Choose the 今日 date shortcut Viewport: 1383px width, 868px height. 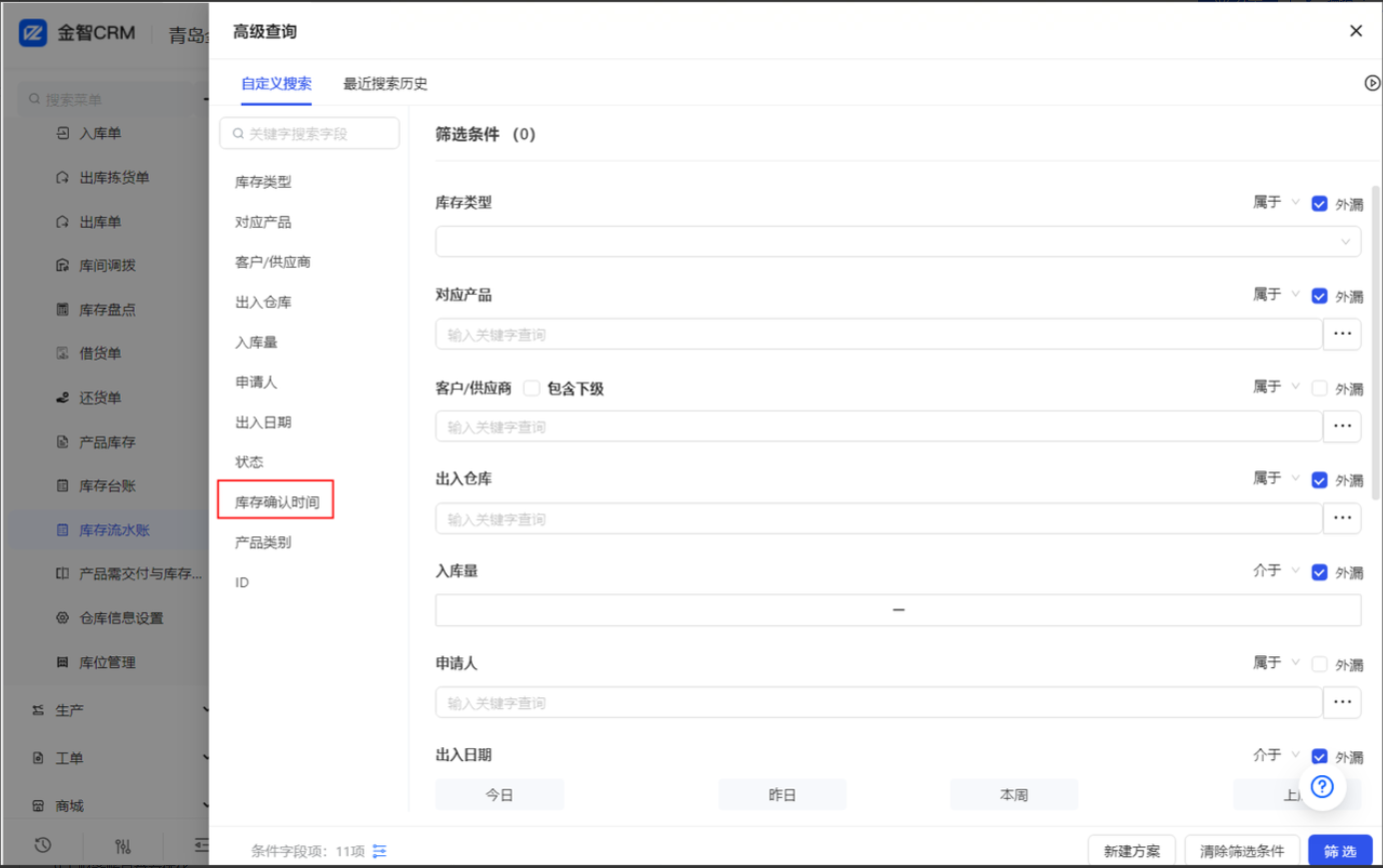pyautogui.click(x=500, y=794)
